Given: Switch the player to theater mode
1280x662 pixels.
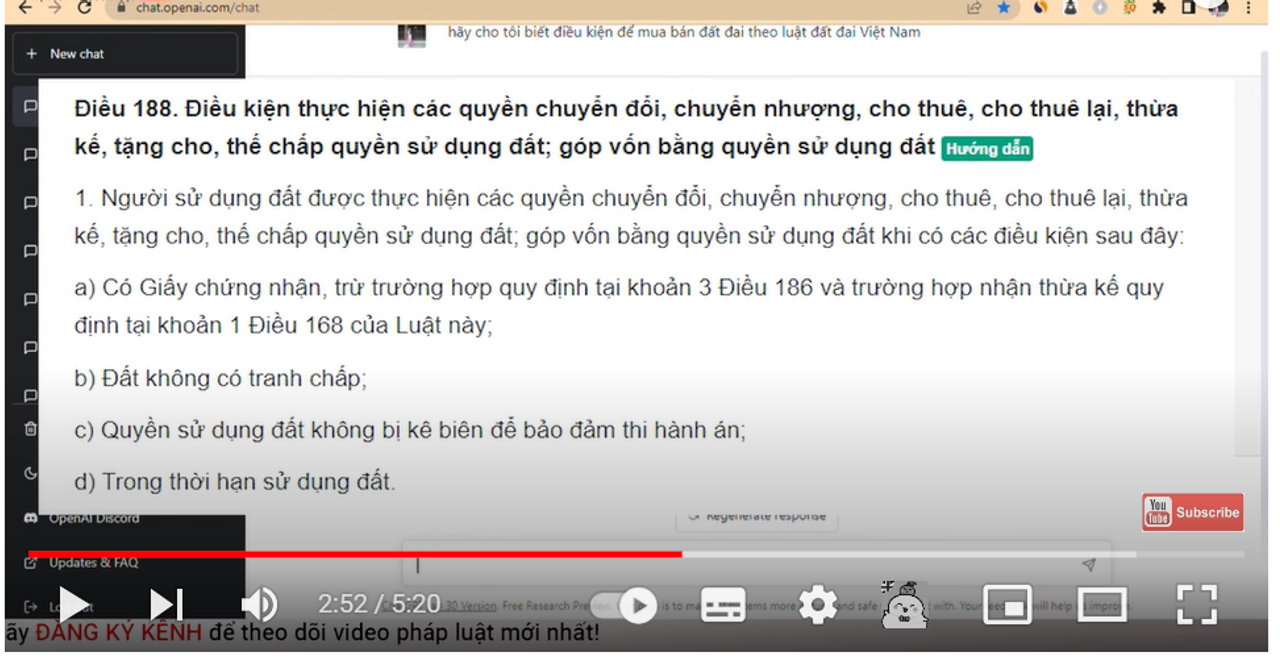Looking at the screenshot, I should [x=1101, y=604].
